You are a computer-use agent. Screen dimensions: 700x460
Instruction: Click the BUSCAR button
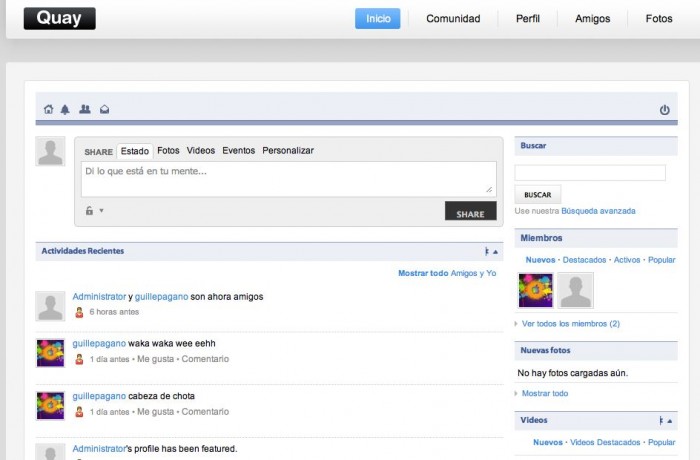[538, 195]
